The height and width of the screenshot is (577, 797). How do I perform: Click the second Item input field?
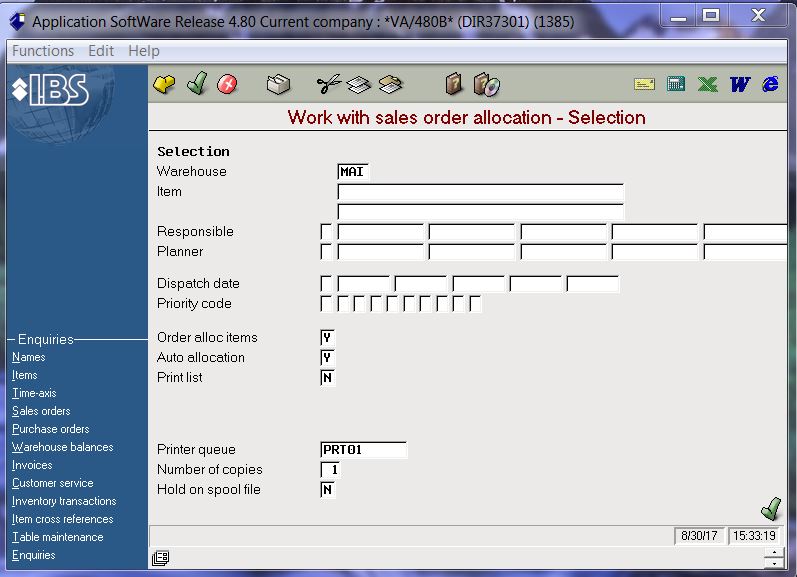point(480,212)
